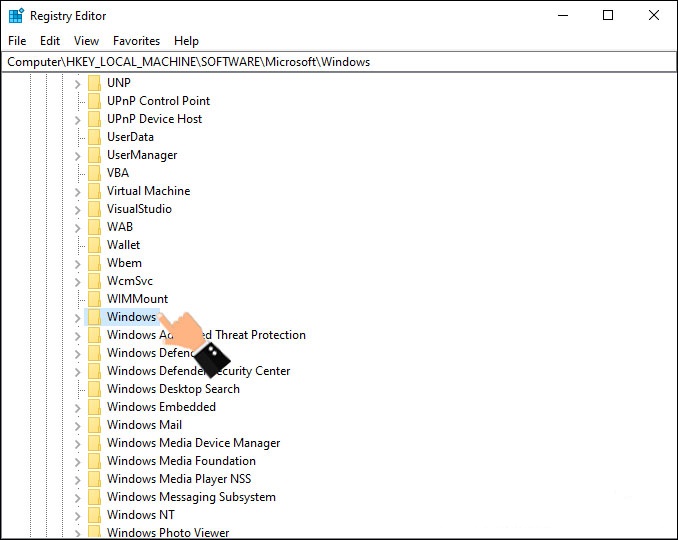Screen dimensions: 678x540
Task: Expand the Windows Mail key
Action: click(77, 425)
